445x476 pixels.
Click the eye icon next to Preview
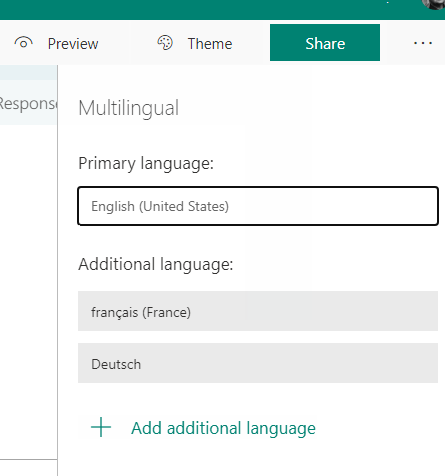[x=23, y=43]
